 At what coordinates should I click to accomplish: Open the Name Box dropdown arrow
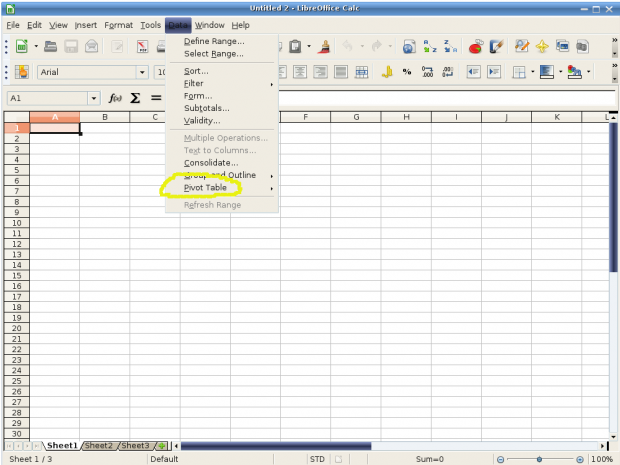(x=94, y=98)
